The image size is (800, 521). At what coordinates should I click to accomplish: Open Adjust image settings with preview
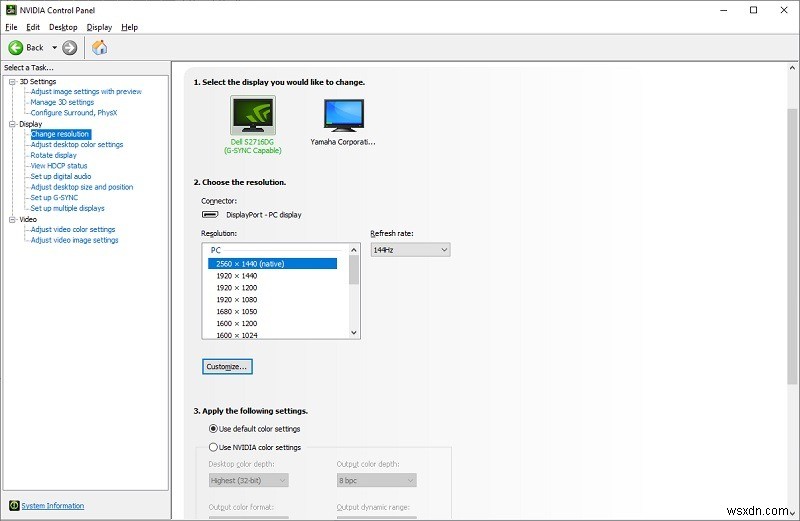click(86, 92)
